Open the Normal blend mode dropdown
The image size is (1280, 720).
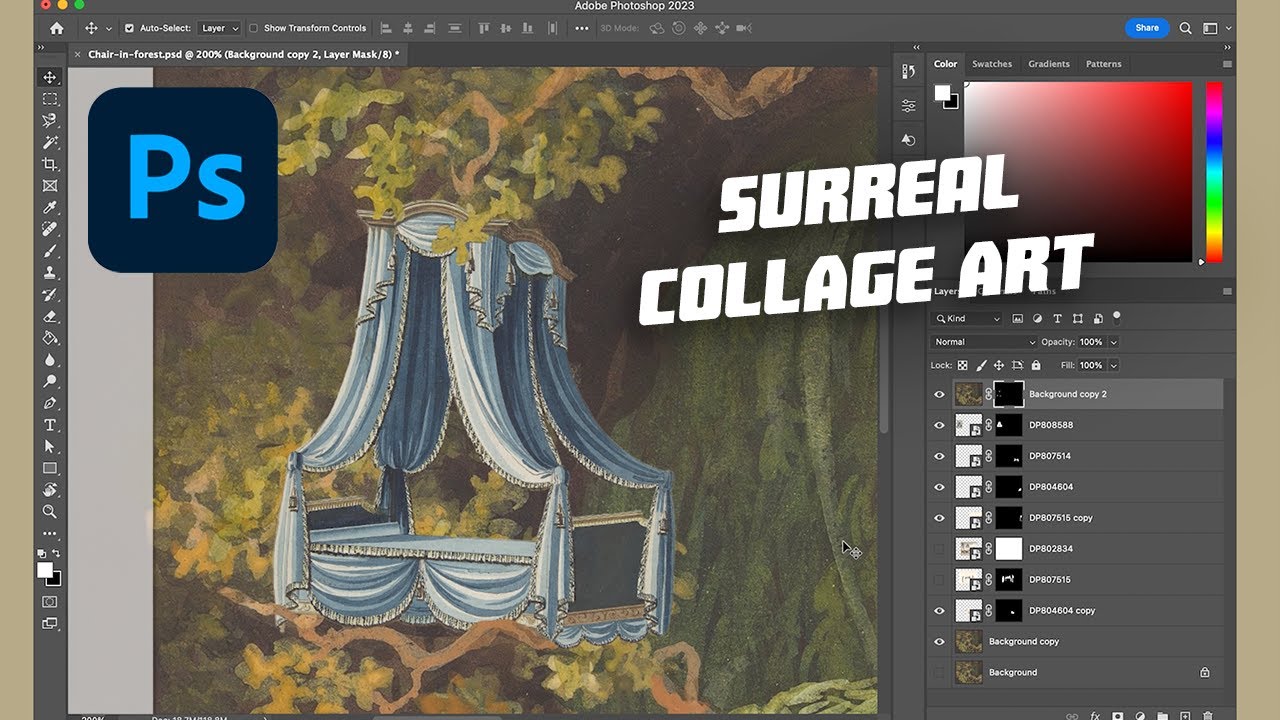[984, 342]
